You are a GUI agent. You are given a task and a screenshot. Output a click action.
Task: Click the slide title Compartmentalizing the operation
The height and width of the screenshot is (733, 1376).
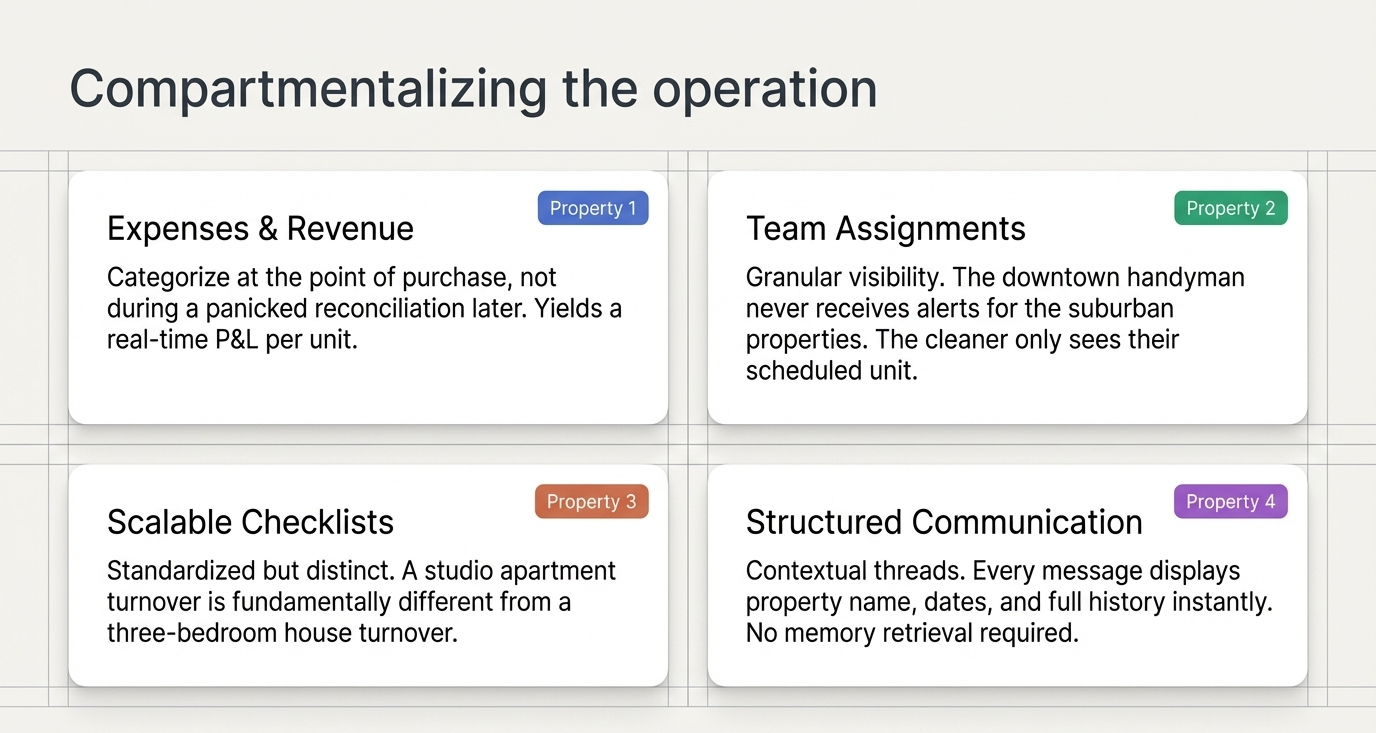point(473,89)
